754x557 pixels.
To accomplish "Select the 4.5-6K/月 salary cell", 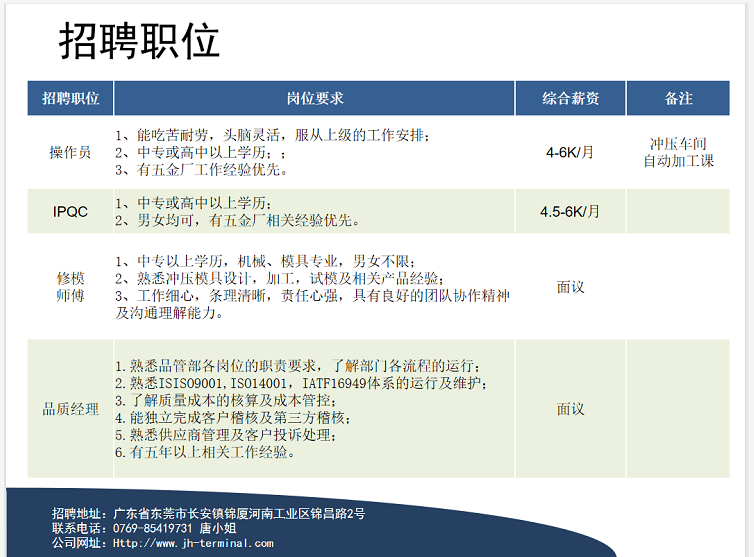I will point(570,212).
